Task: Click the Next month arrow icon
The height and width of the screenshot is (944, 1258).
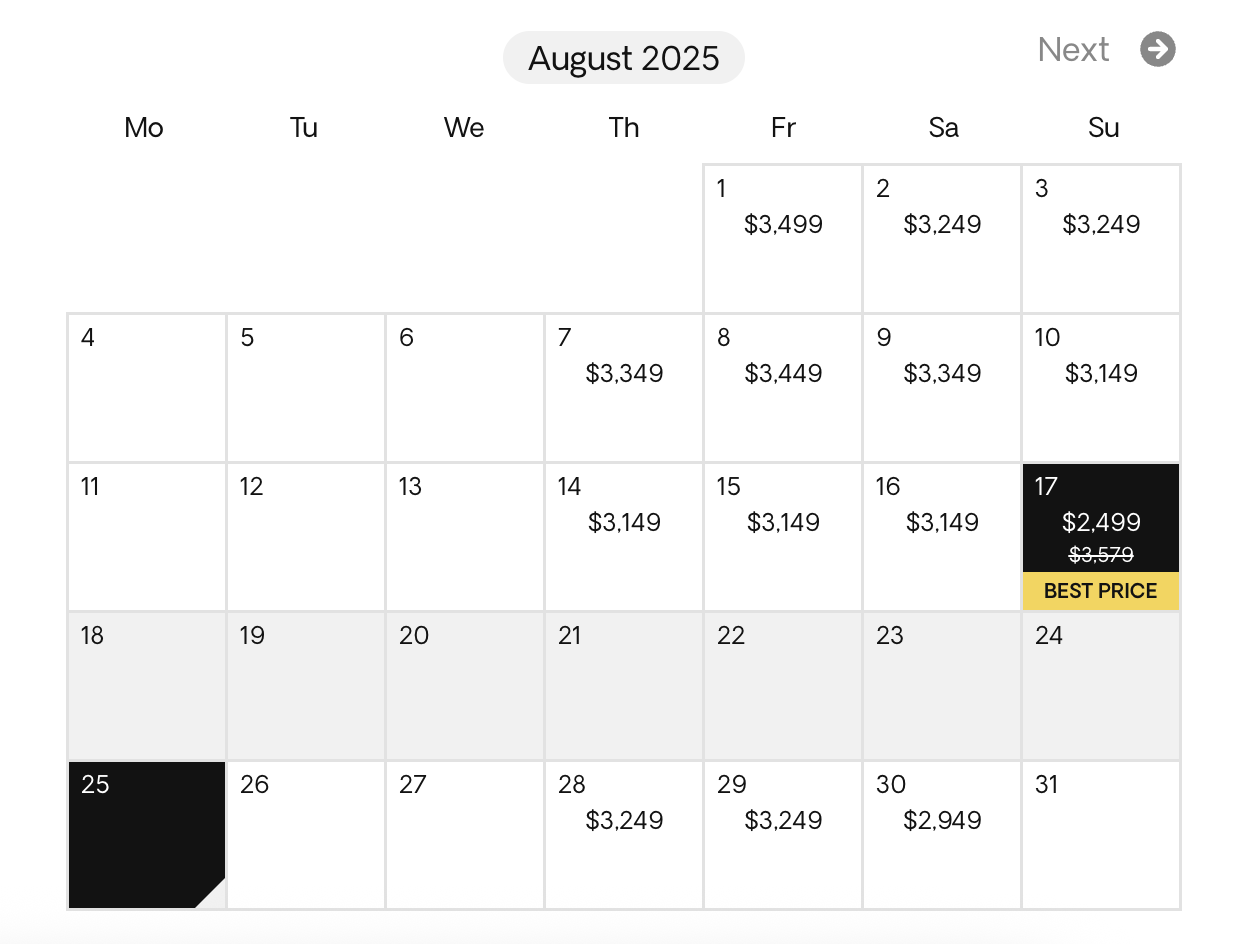Action: 1158,49
